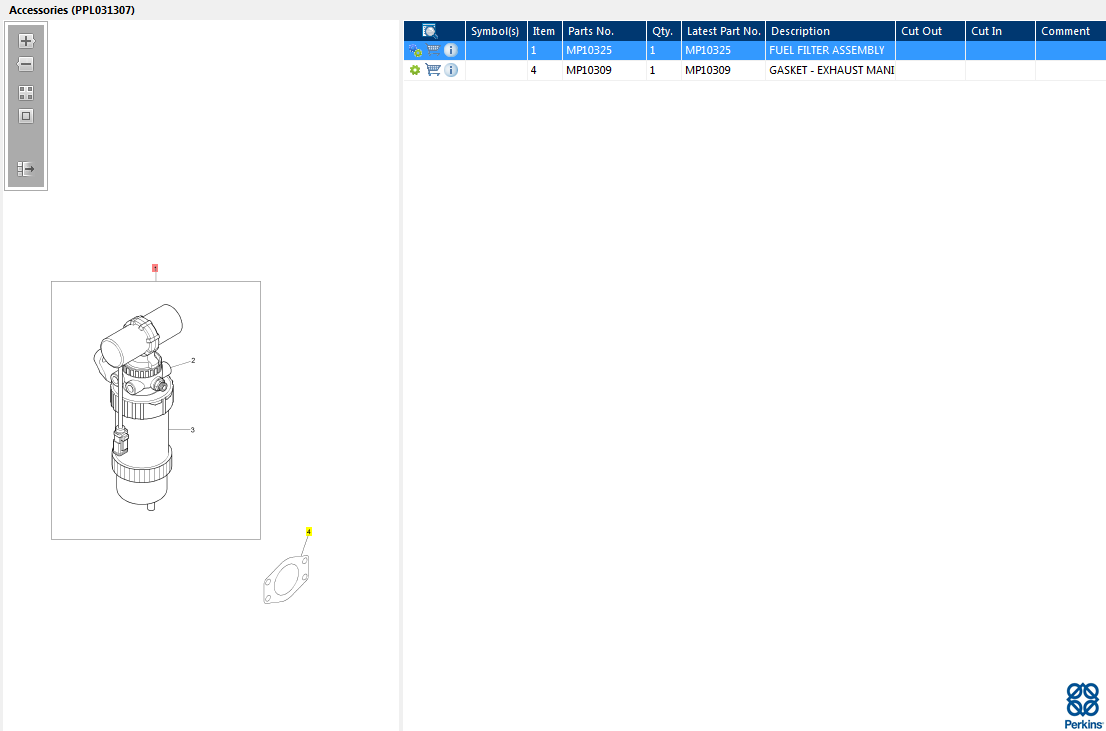Click item number 4 cell

point(545,71)
